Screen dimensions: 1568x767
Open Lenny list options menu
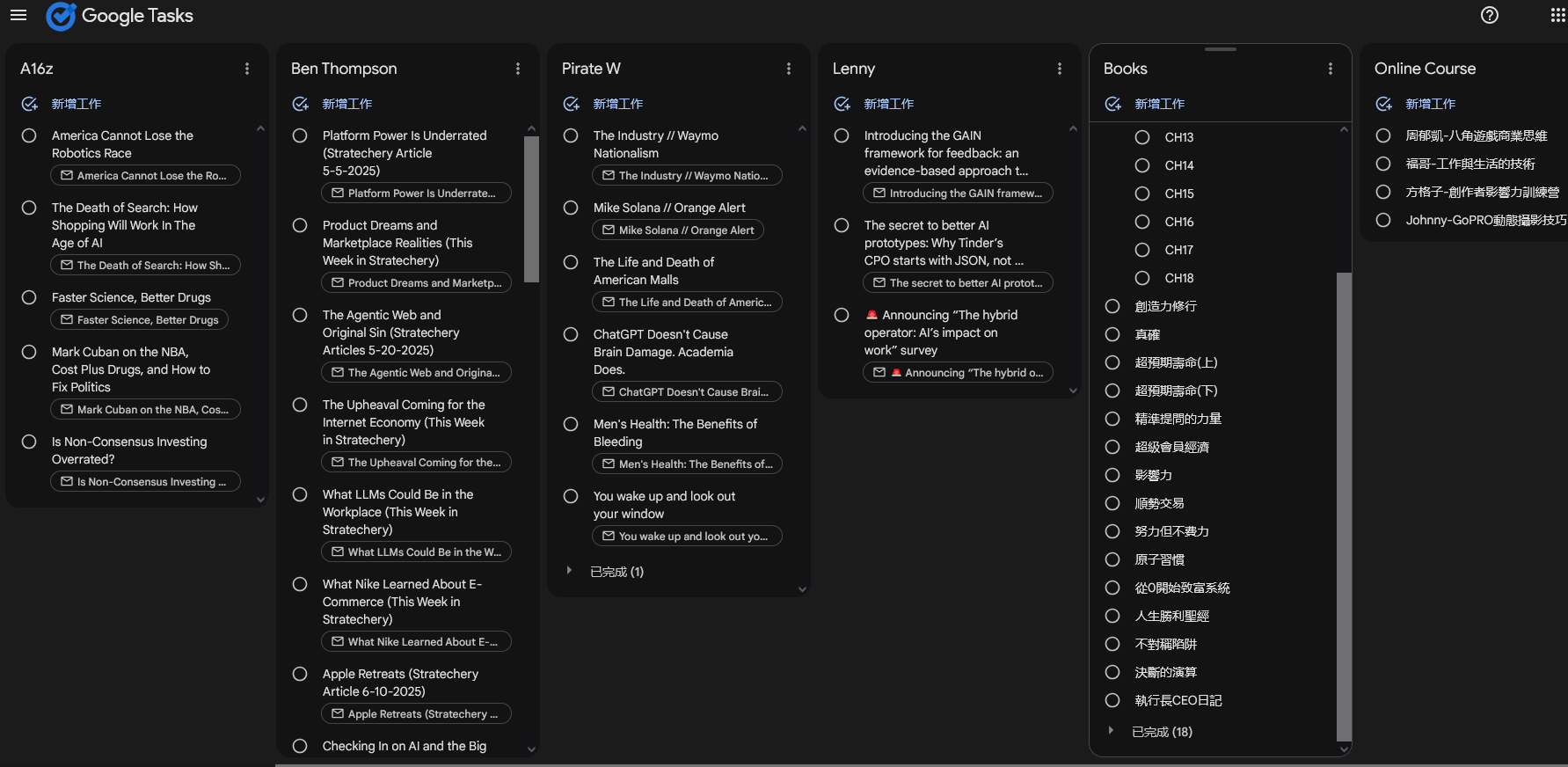tap(1060, 69)
